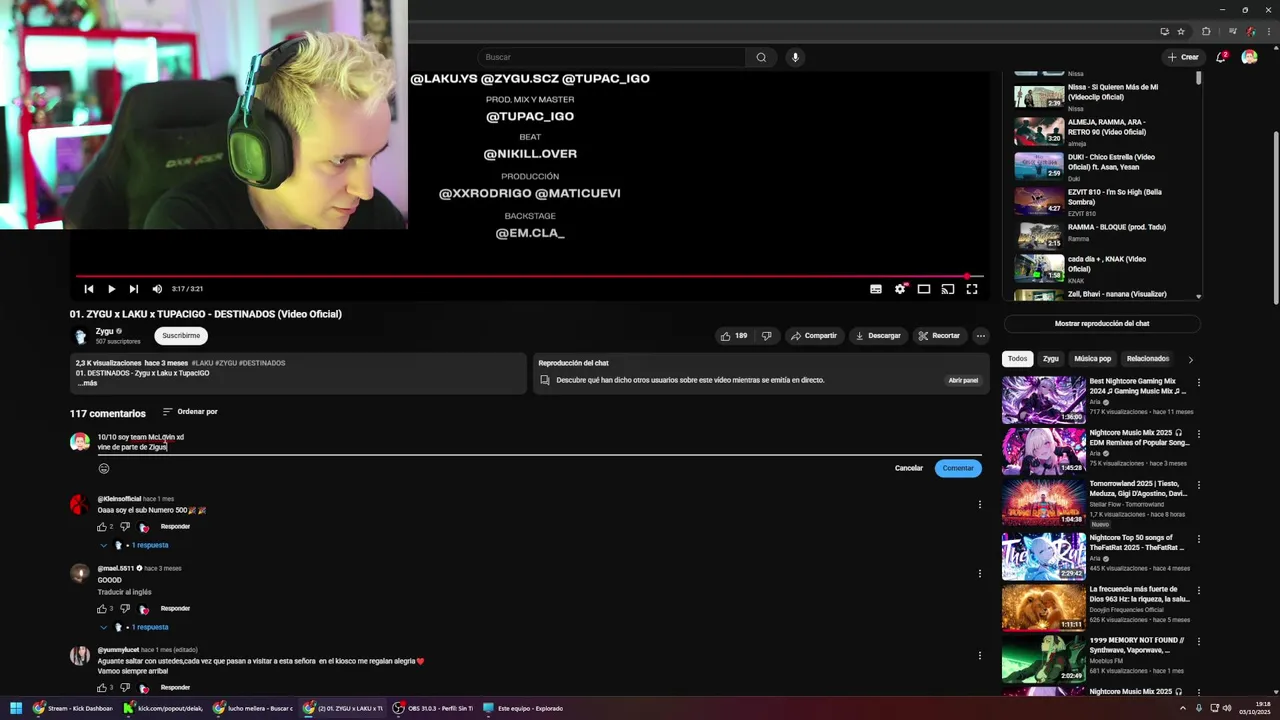The image size is (1280, 720).
Task: Focus the comment text field
Action: point(539,442)
